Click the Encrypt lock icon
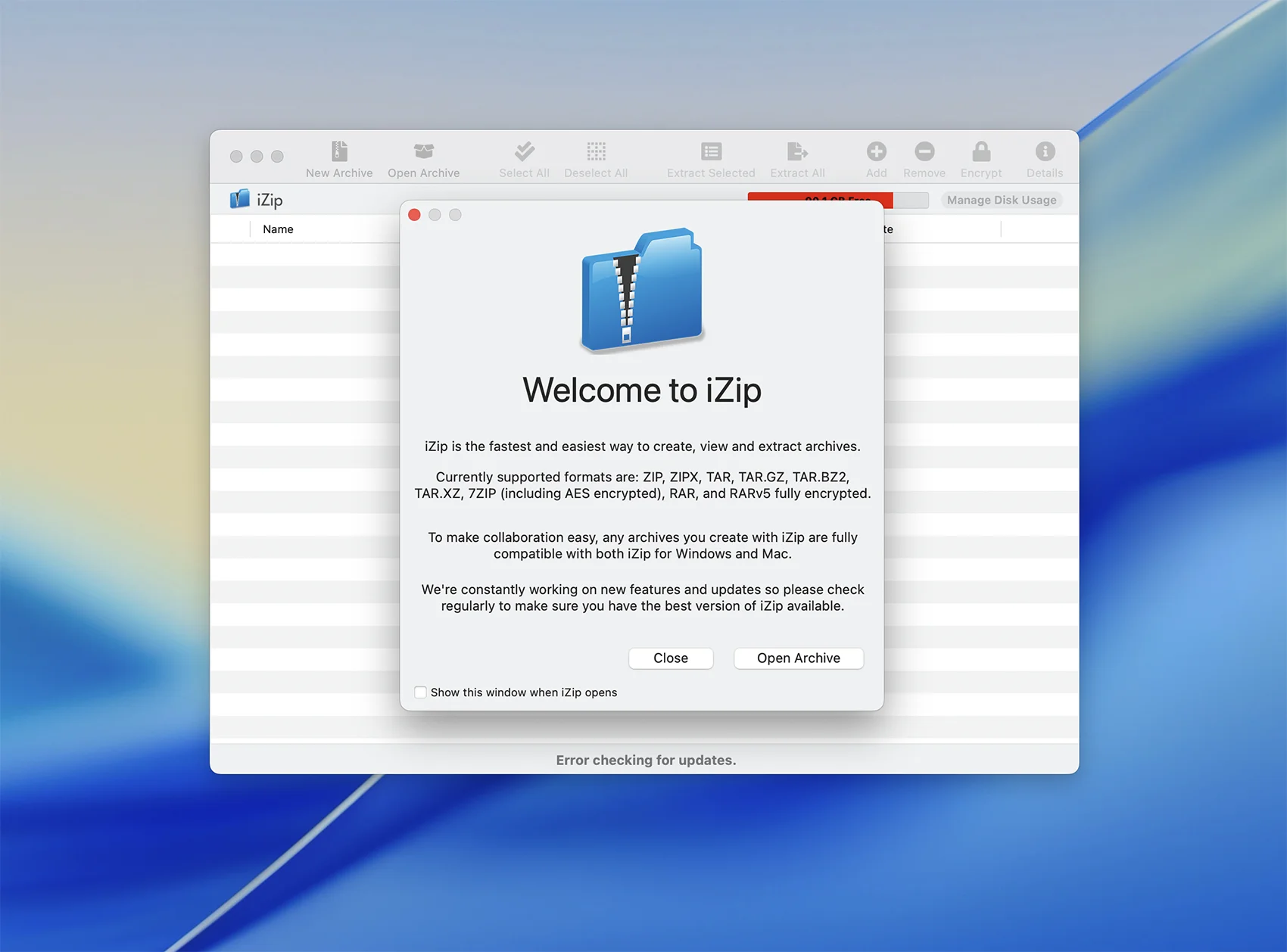Image resolution: width=1287 pixels, height=952 pixels. pos(981,151)
